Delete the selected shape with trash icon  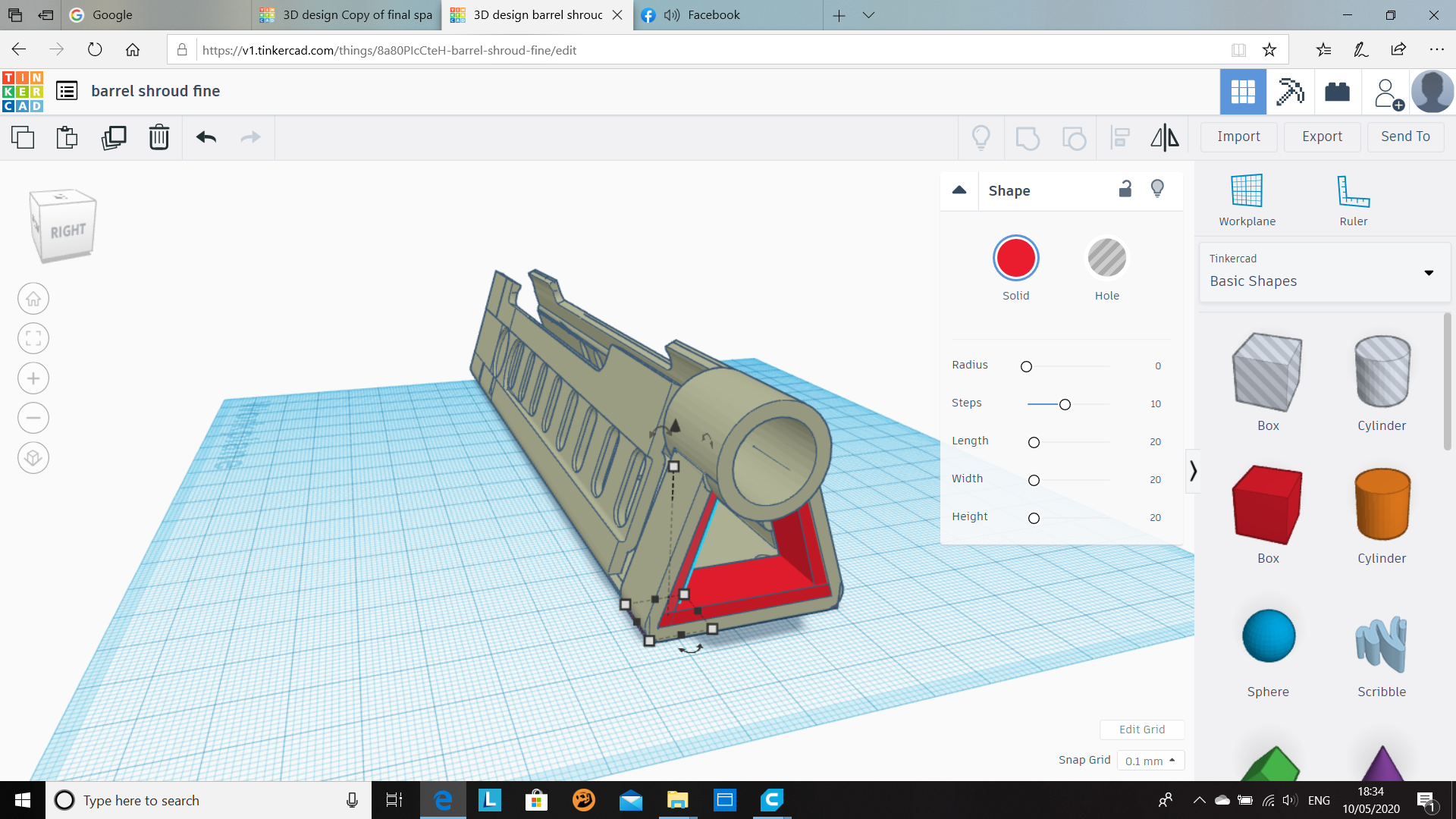coord(159,137)
